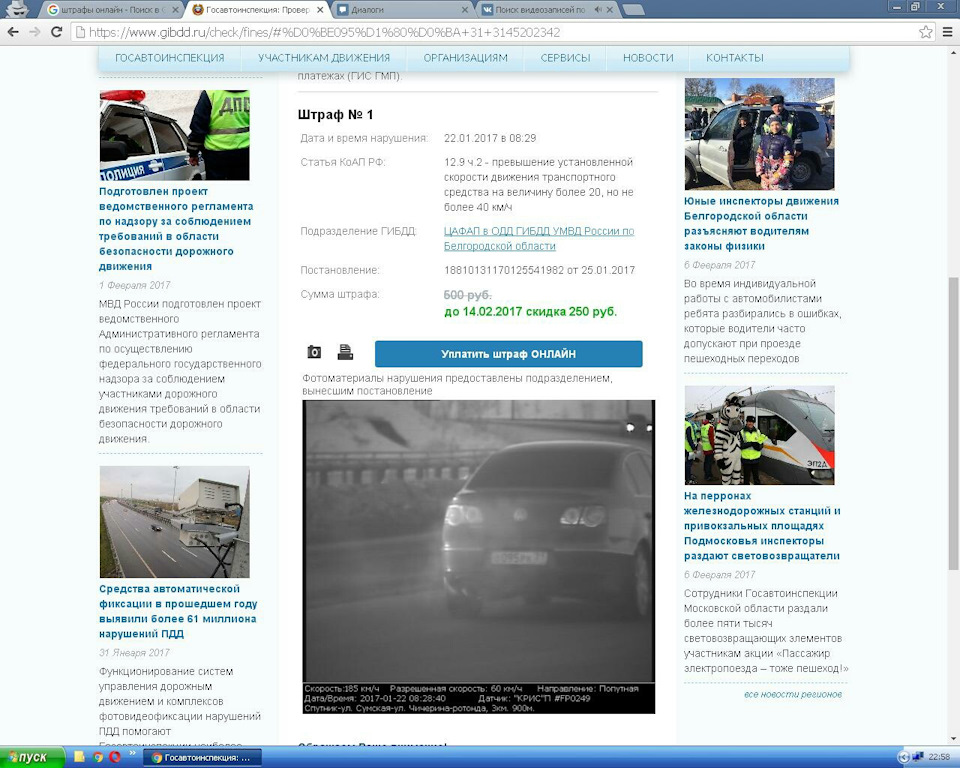Open 'На перронах железнодорожных станций' news link
This screenshot has width=960, height=768.
[762, 525]
